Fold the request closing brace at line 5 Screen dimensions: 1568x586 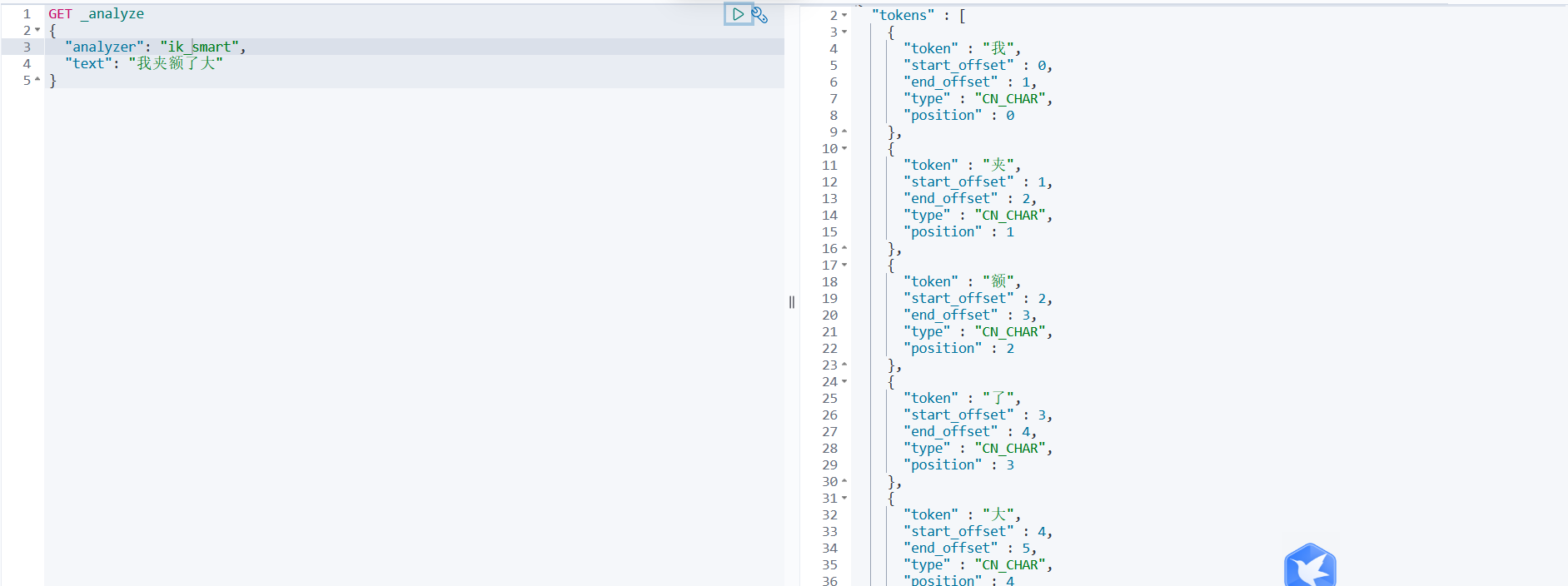(37, 81)
